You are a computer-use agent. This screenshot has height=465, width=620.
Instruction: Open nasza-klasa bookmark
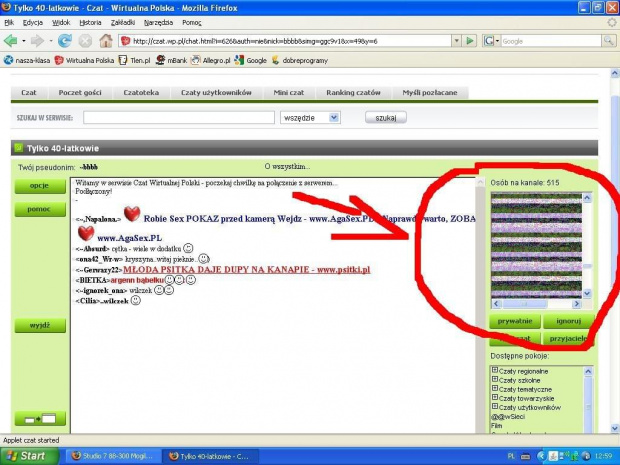coord(27,60)
